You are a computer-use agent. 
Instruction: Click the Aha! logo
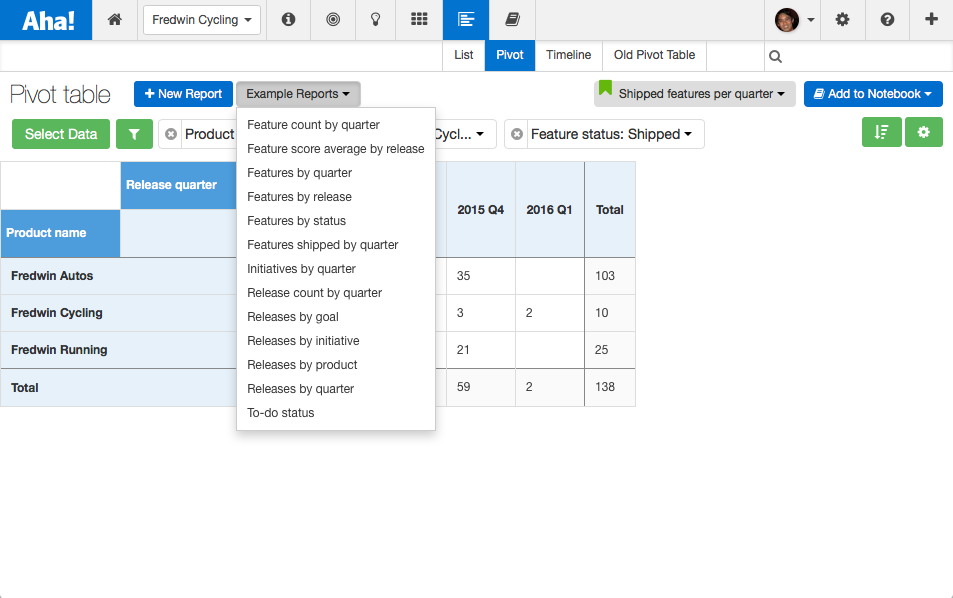coord(46,20)
